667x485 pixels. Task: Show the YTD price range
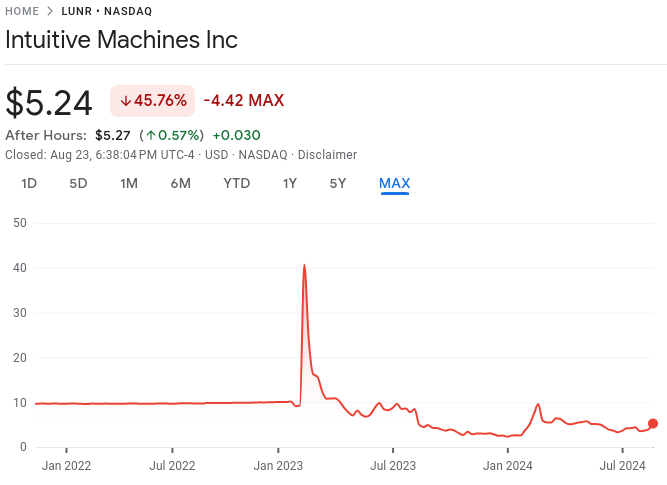pos(236,183)
